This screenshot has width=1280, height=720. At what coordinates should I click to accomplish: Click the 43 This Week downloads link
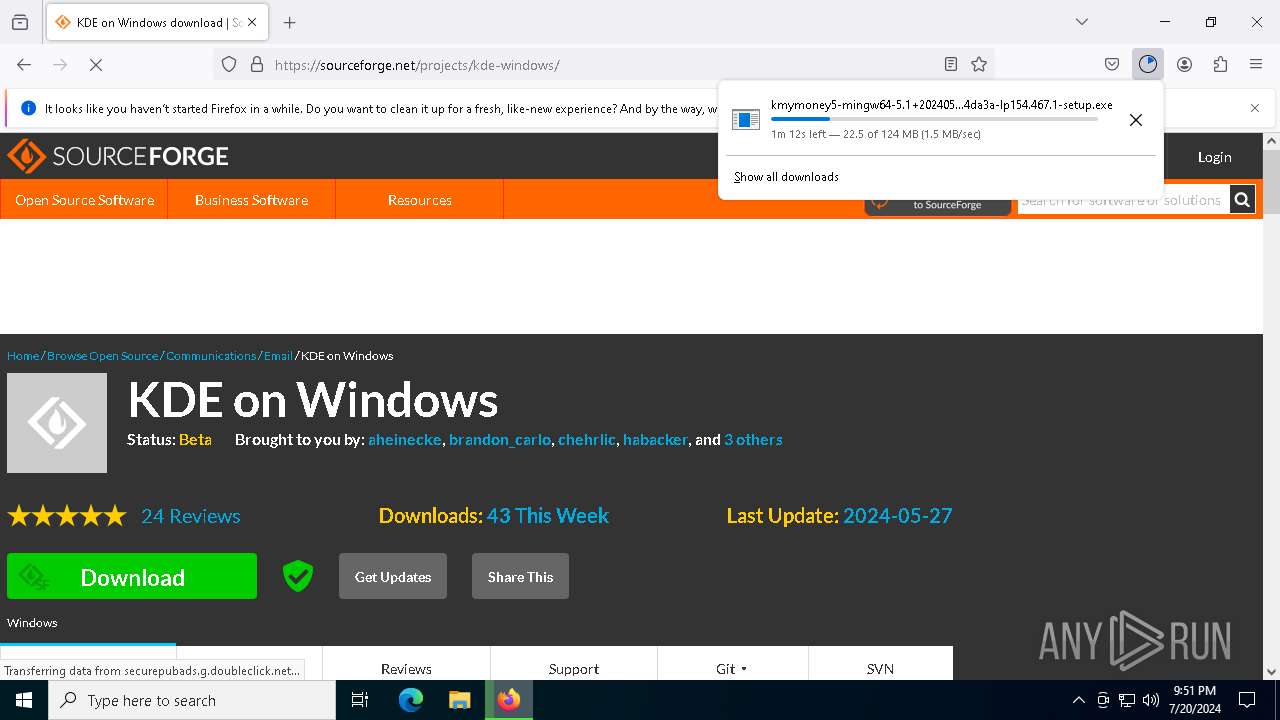548,516
